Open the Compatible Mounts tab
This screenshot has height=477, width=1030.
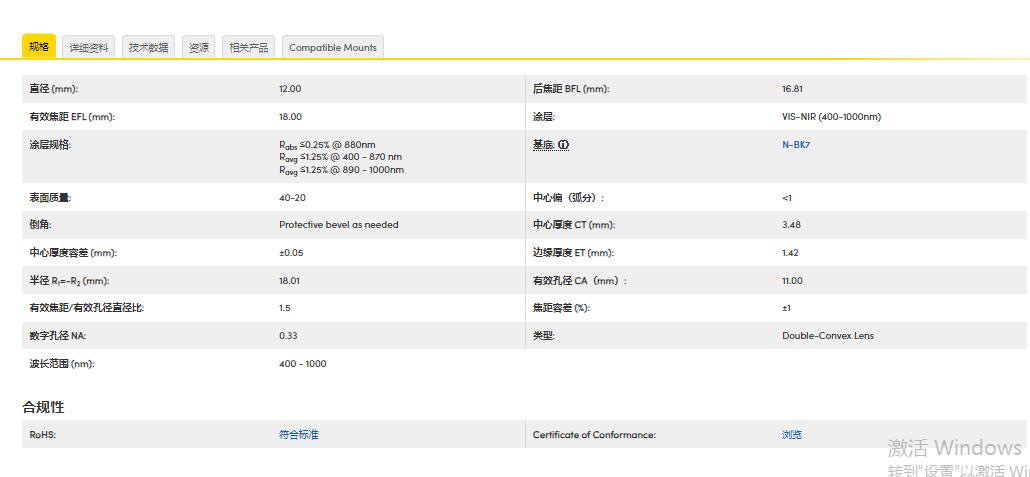[333, 47]
